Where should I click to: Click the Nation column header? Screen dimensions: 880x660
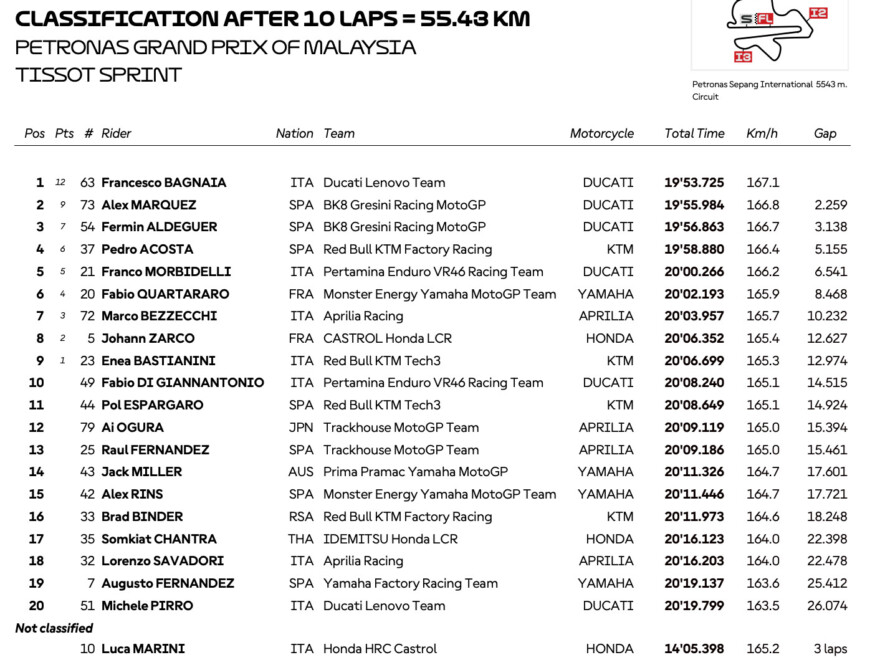294,133
